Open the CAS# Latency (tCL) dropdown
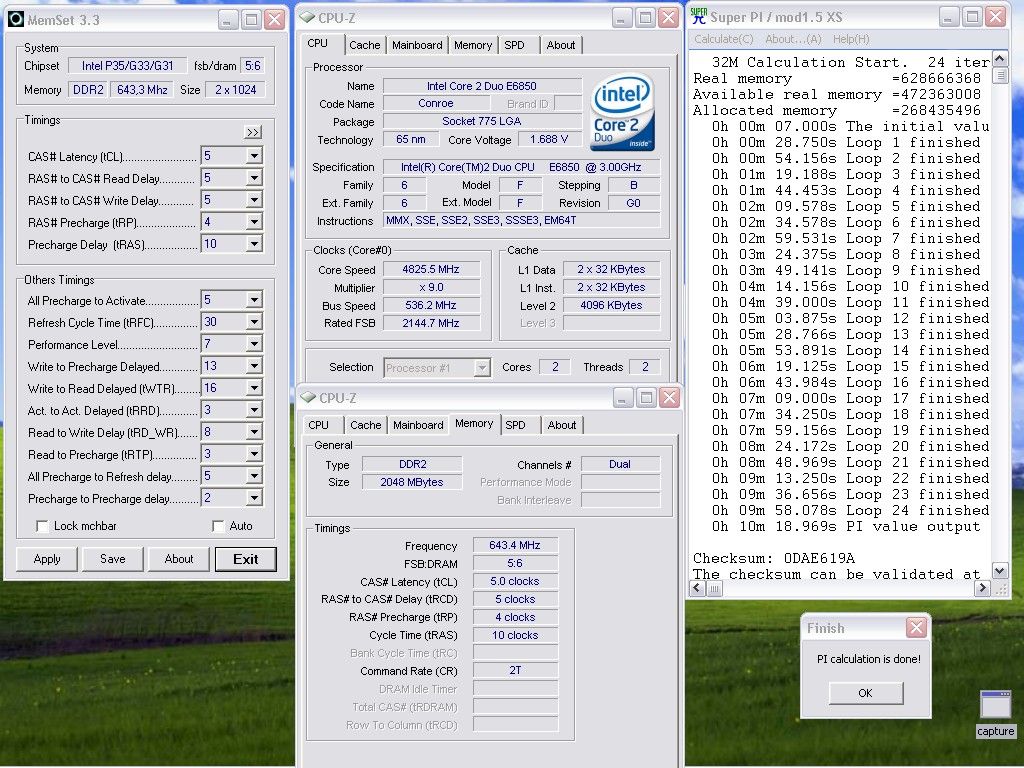This screenshot has height=768, width=1024. [x=254, y=155]
